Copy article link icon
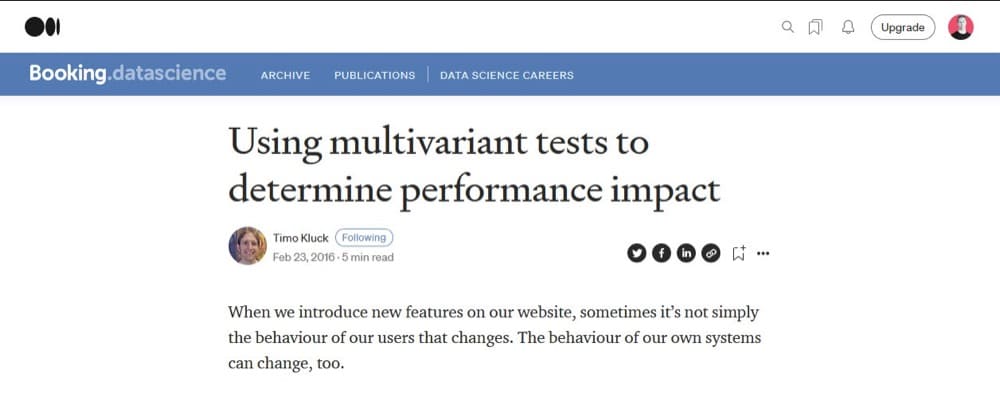The width and height of the screenshot is (1000, 406). (711, 253)
